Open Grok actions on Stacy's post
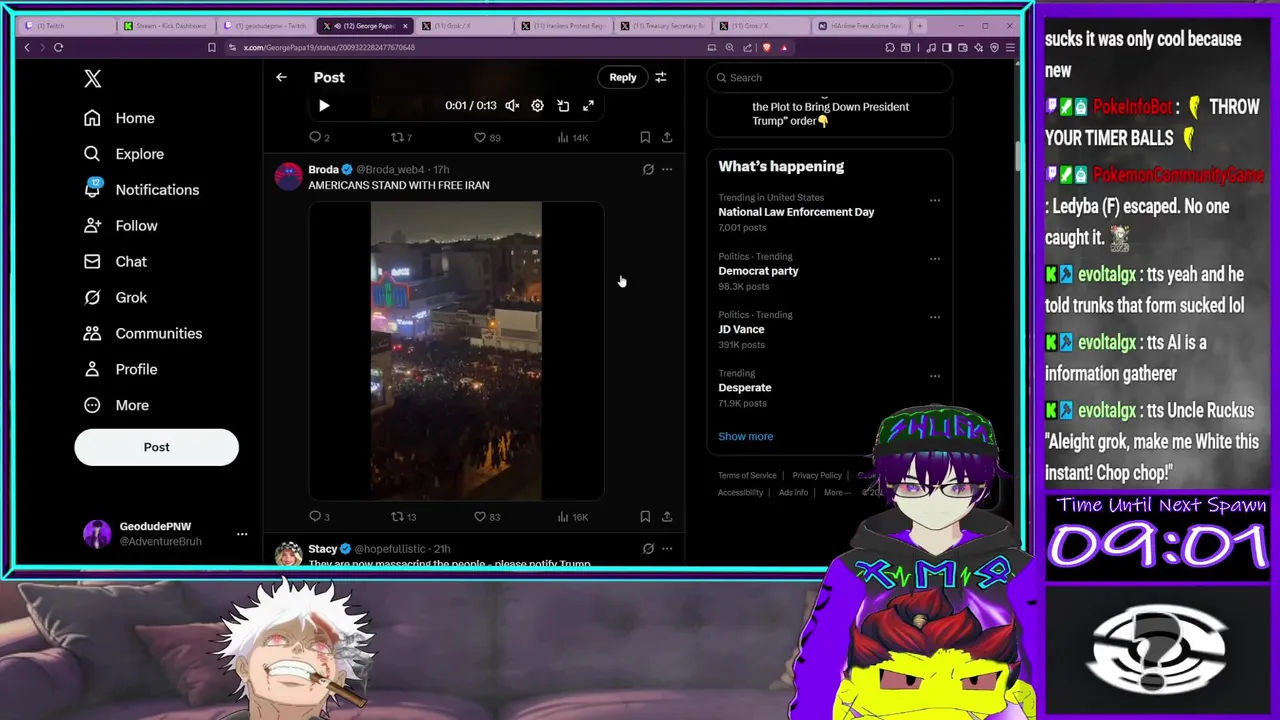The image size is (1280, 720). (x=648, y=548)
